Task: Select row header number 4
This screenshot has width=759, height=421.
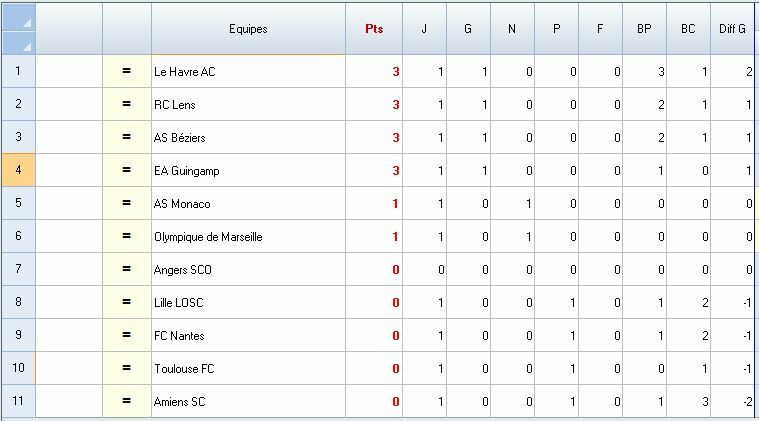Action: 19,171
